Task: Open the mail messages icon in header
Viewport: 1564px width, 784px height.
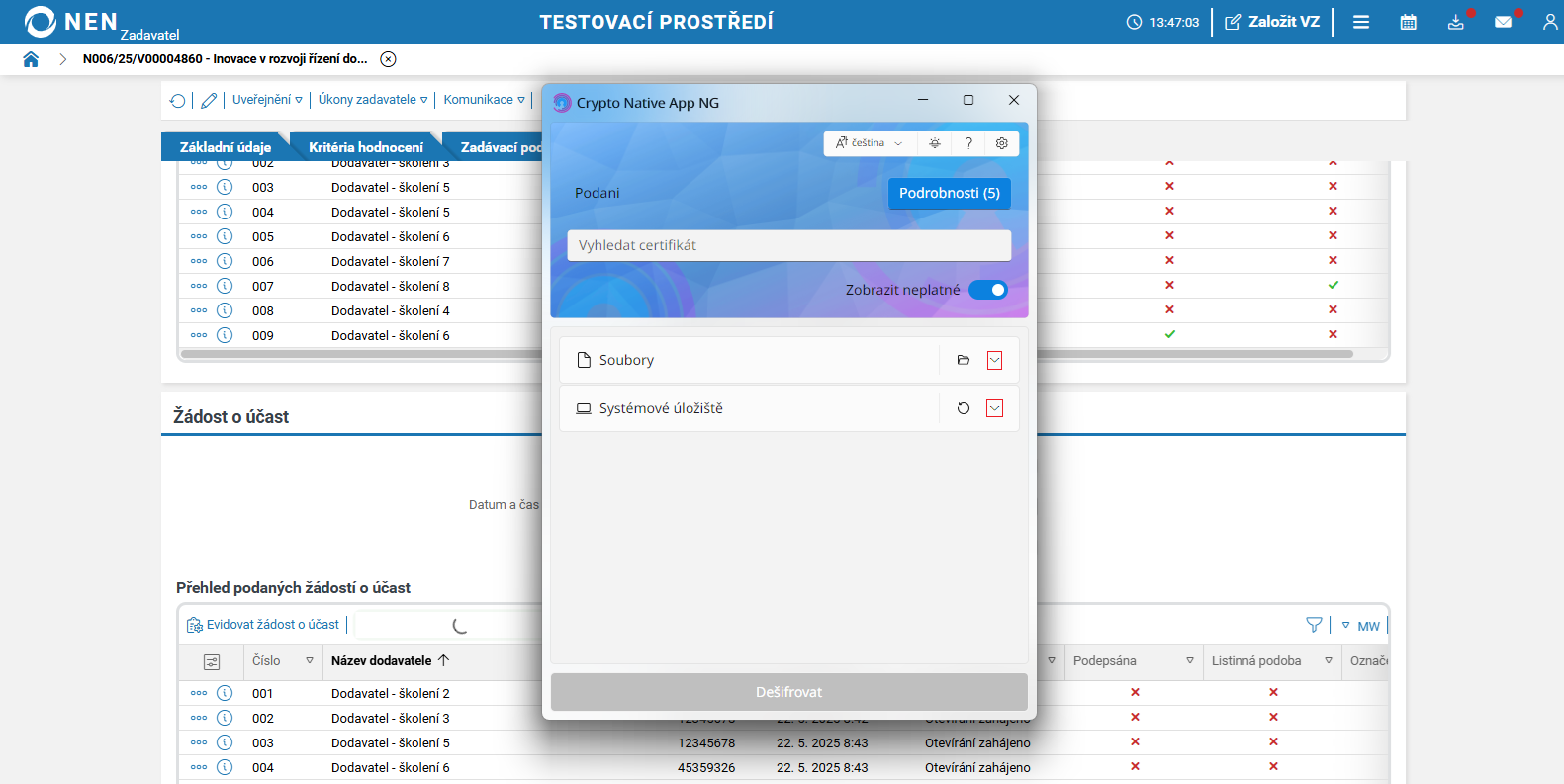Action: 1504,22
